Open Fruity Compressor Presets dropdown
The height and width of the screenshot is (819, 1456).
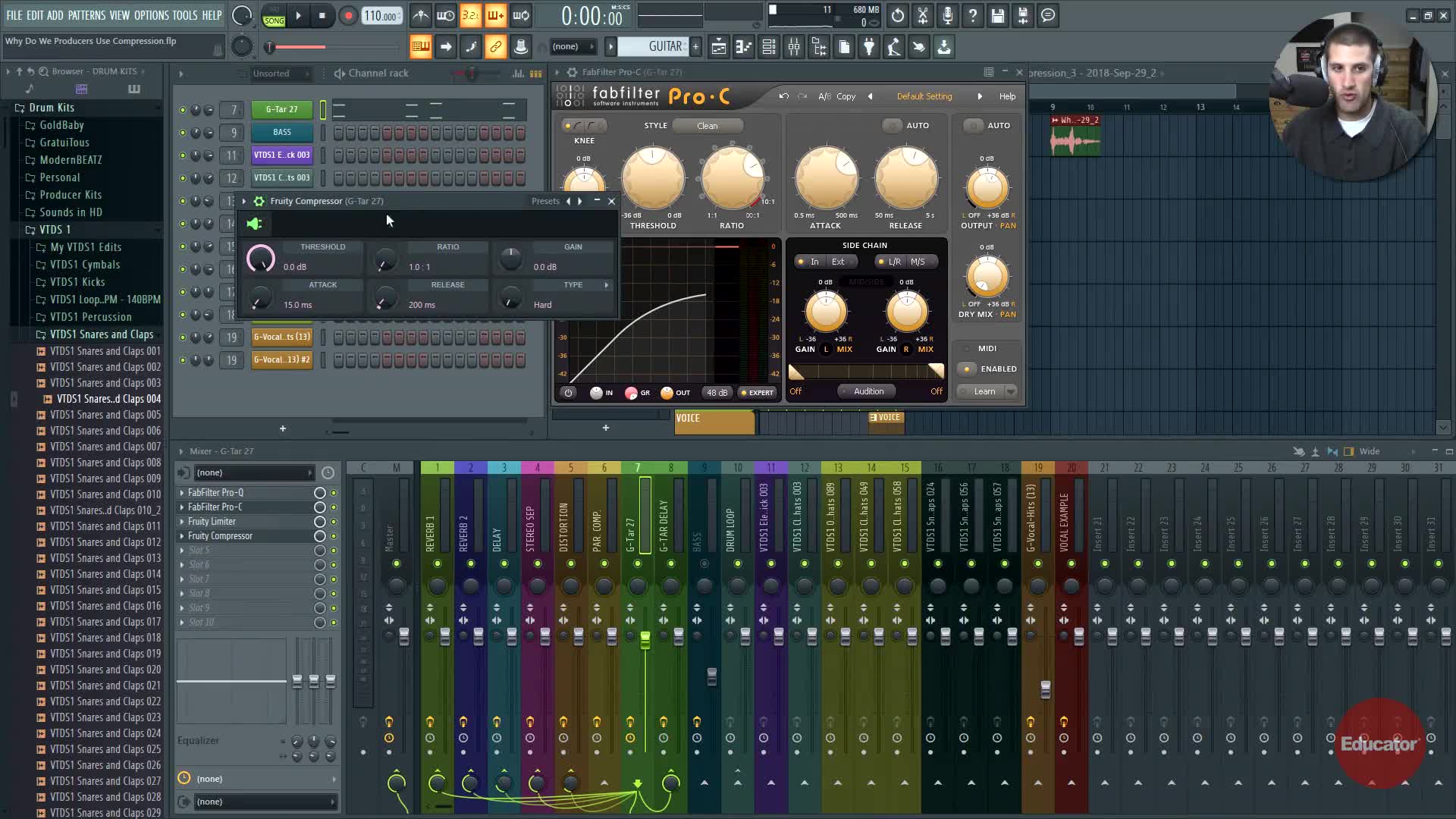coord(545,201)
